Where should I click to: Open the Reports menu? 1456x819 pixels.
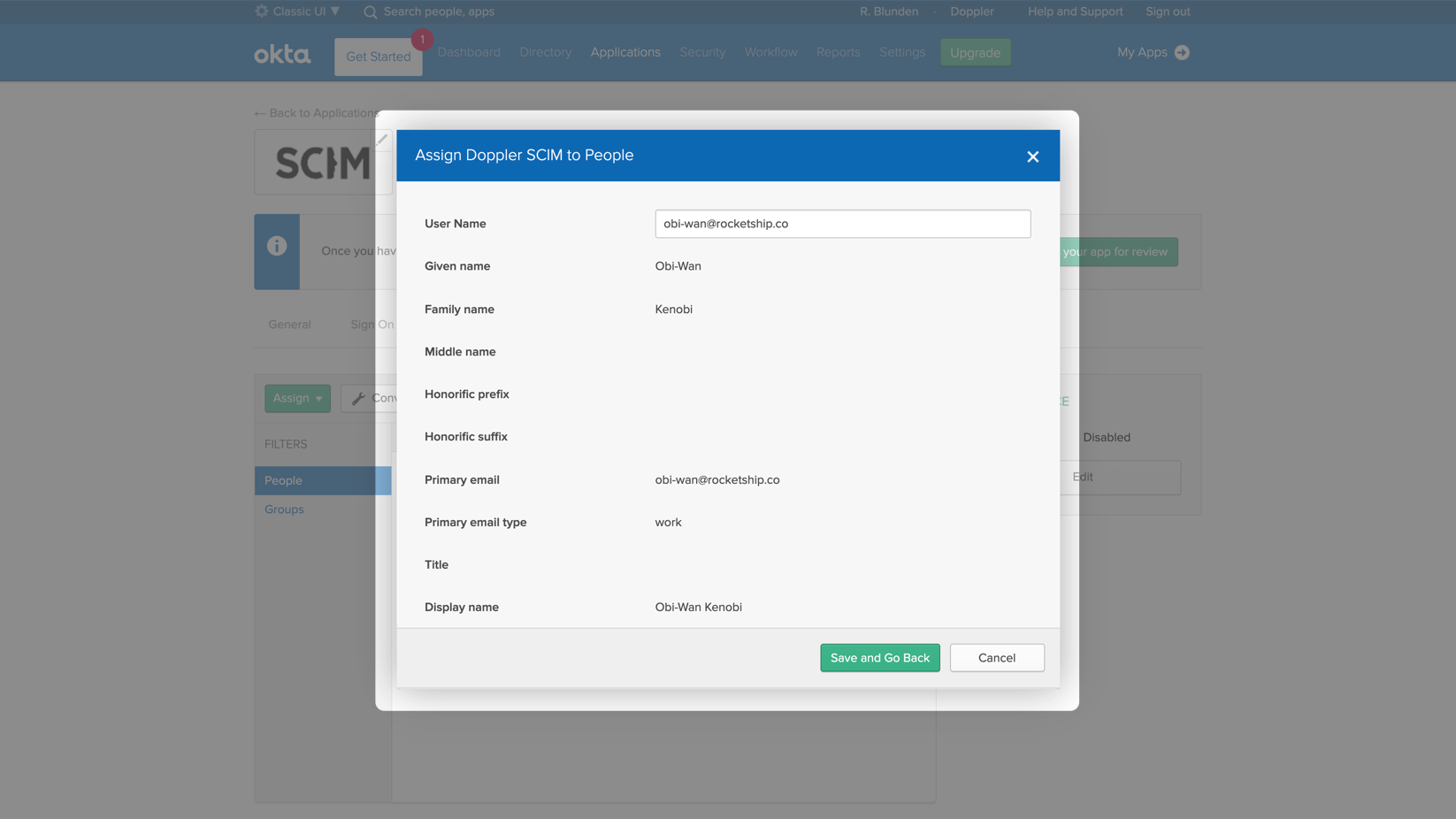(x=838, y=52)
